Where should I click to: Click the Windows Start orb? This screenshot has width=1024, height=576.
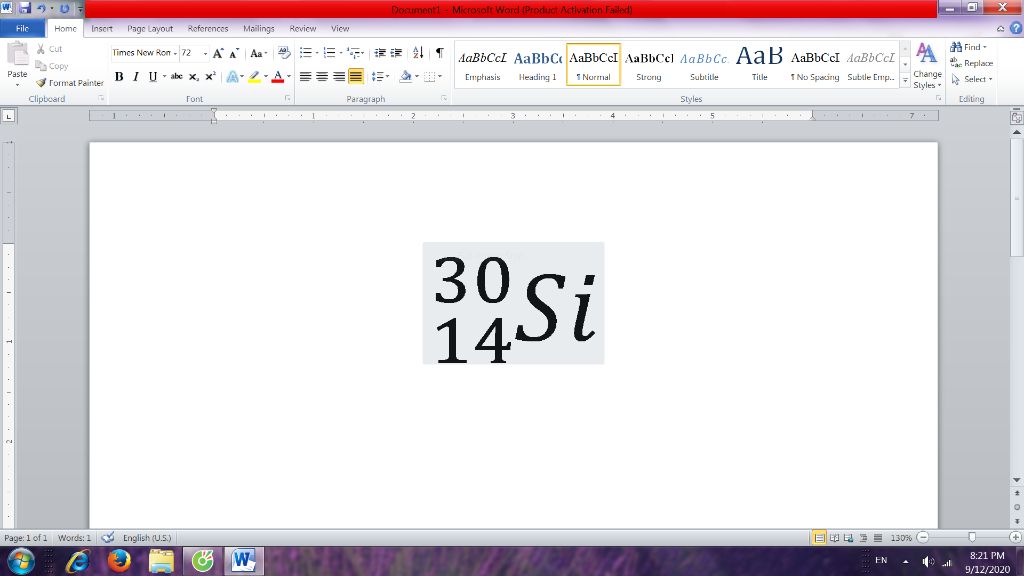pos(20,561)
